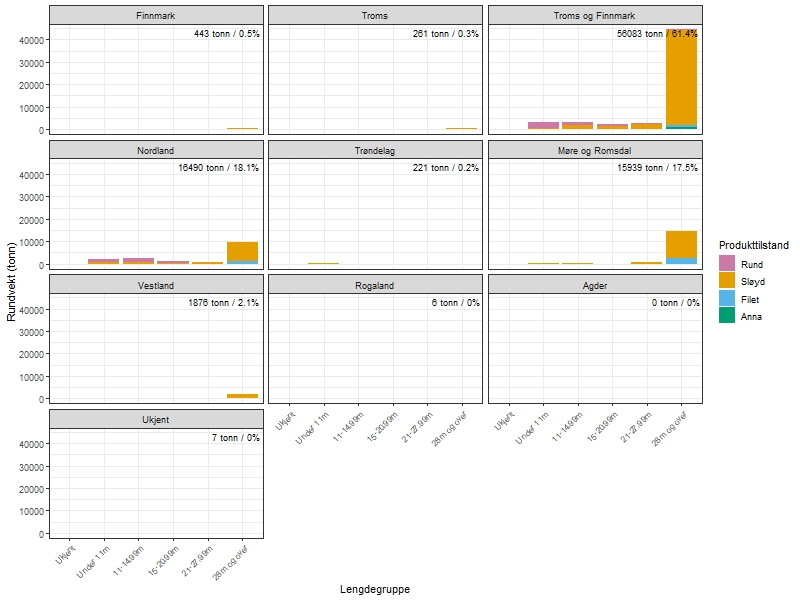Click the Lengdegruppe x-axis title
Screen dimensions: 800x600
coord(375,589)
